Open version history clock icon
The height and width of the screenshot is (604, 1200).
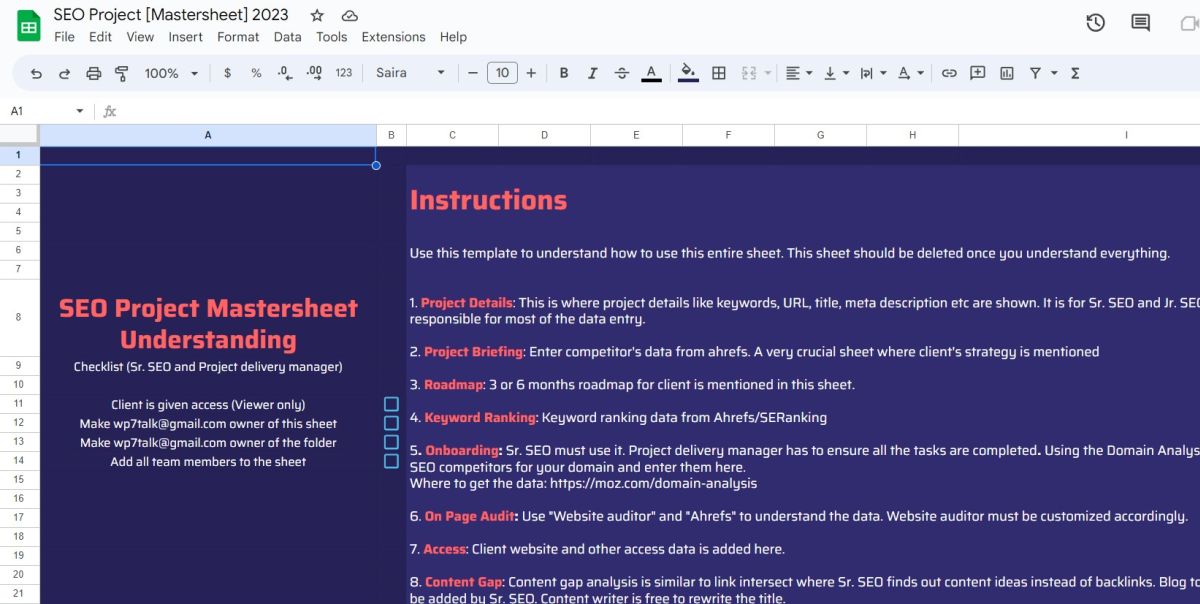pyautogui.click(x=1095, y=22)
